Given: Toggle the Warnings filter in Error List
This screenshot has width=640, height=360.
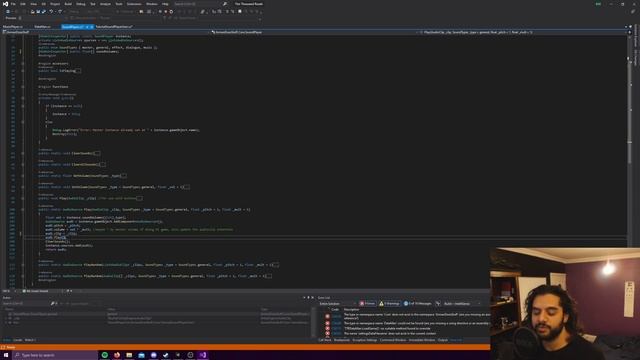Looking at the screenshot, I should (389, 304).
